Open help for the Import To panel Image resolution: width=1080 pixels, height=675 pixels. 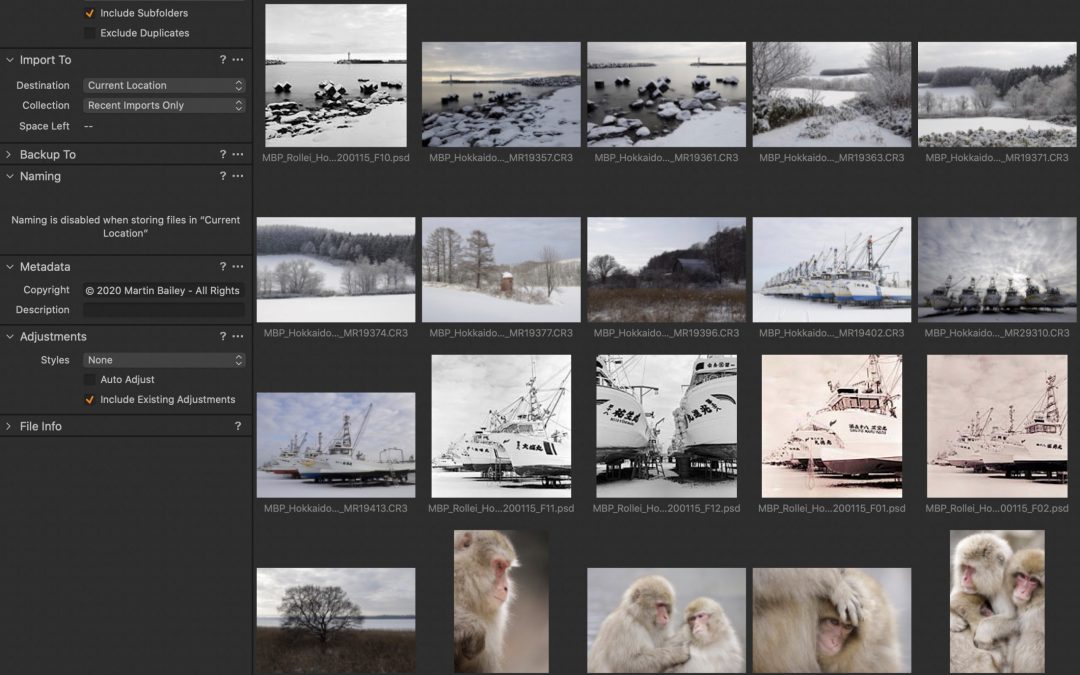(223, 60)
